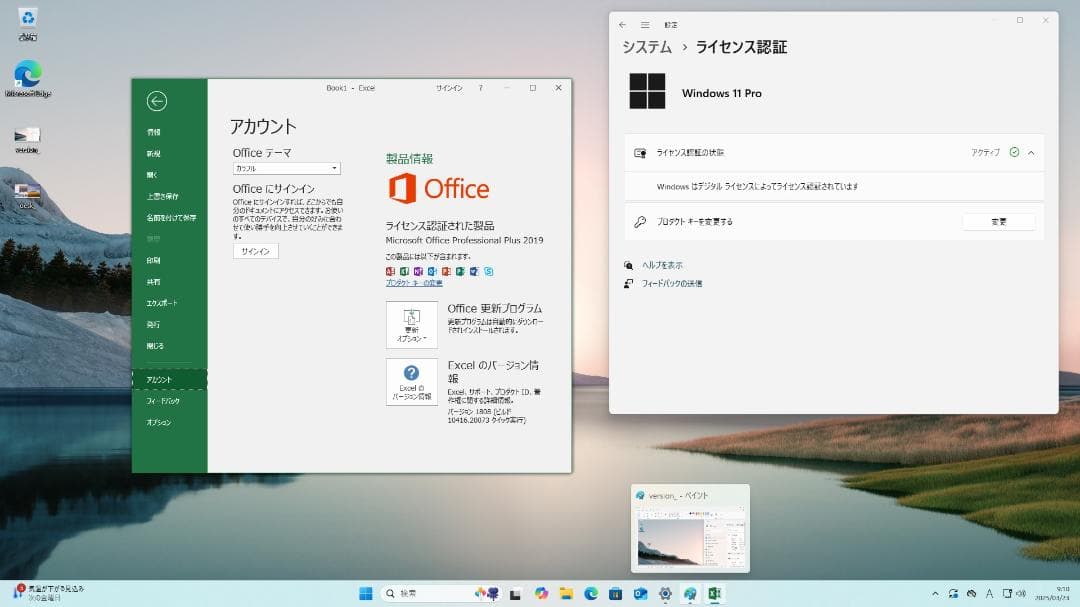The width and height of the screenshot is (1080, 607).
Task: Click the Access icon under ライセンス認証された製品
Action: pyautogui.click(x=390, y=271)
